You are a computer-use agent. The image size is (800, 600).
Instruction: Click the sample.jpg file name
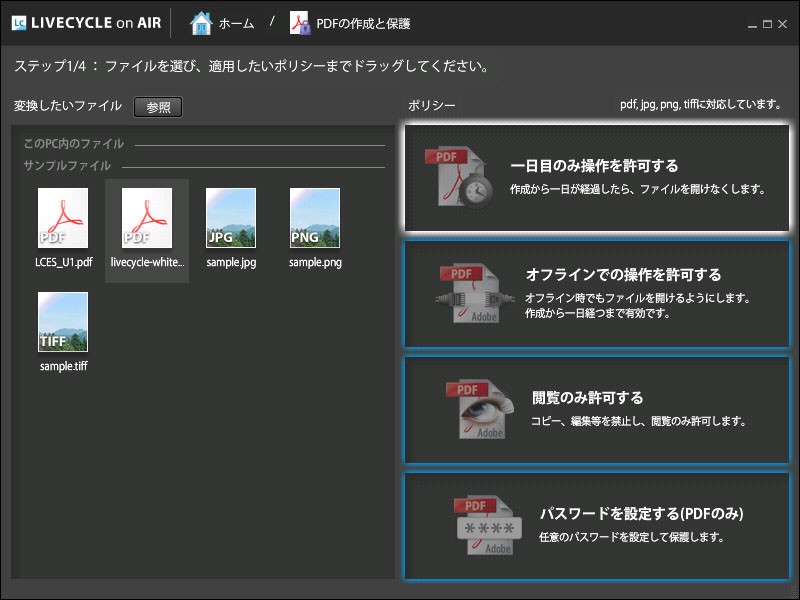[x=231, y=262]
